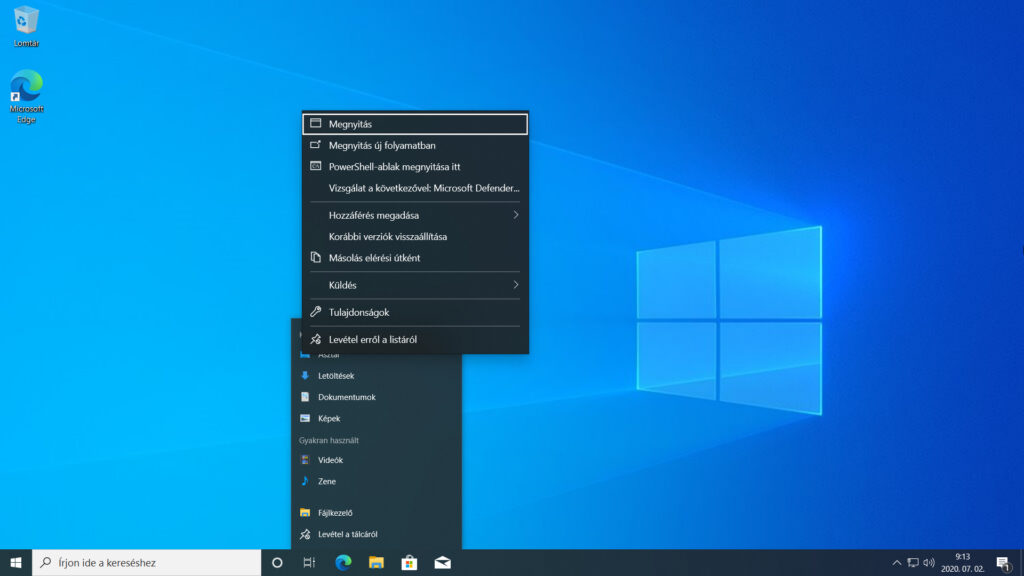Open the network status tray icon
The image size is (1024, 576).
pyautogui.click(x=913, y=562)
